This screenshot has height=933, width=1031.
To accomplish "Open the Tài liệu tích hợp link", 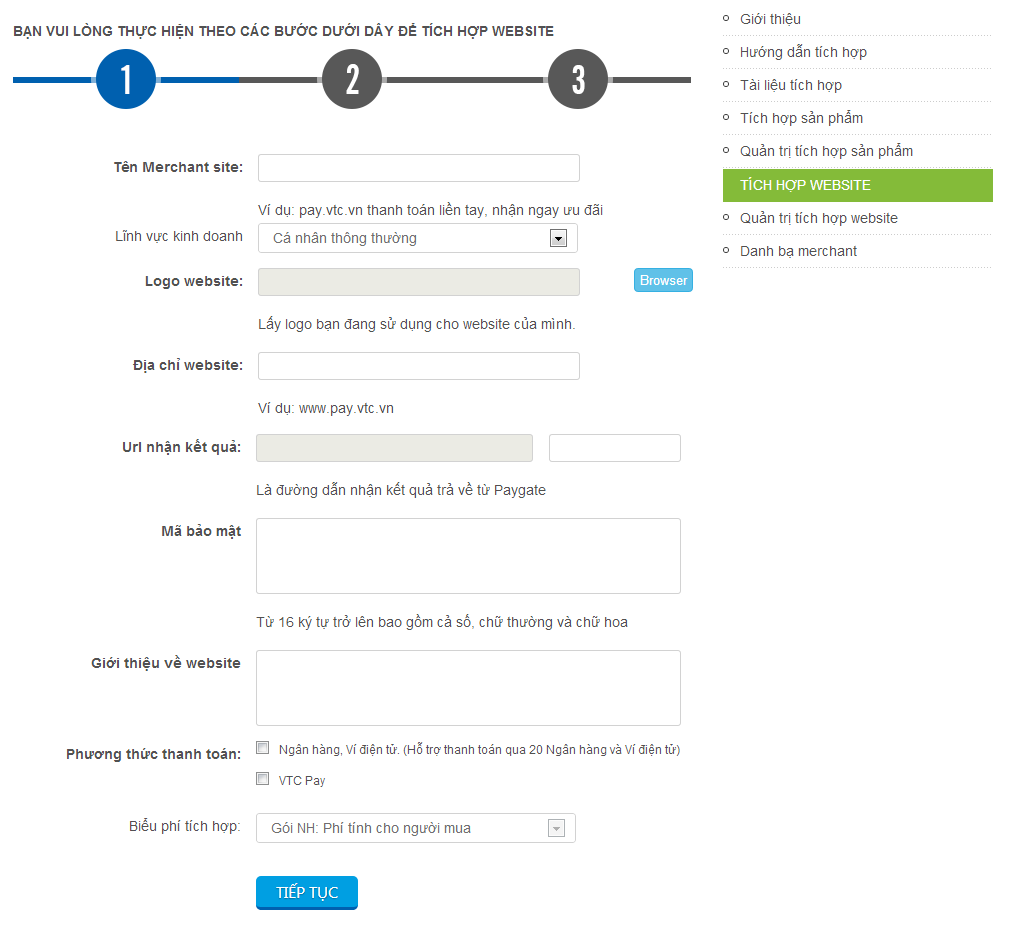I will [791, 85].
